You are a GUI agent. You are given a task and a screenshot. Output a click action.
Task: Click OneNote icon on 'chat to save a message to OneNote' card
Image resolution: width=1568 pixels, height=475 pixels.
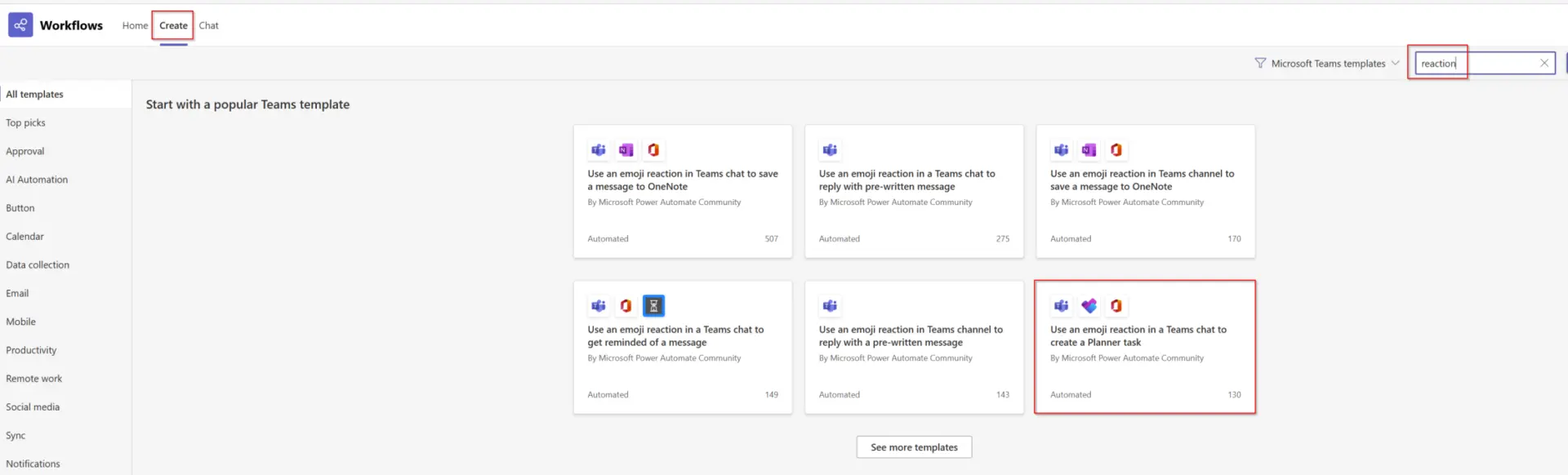[x=626, y=149]
